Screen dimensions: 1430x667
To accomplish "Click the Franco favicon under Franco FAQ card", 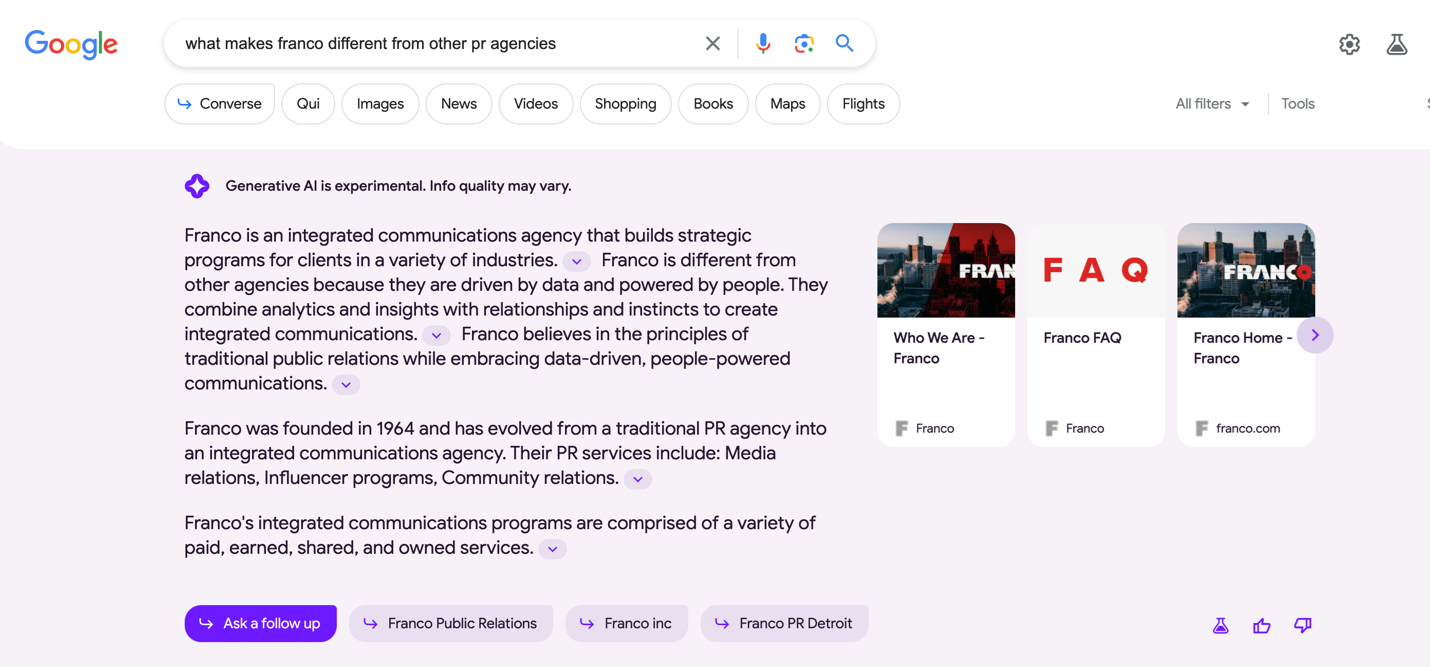I will 1052,428.
